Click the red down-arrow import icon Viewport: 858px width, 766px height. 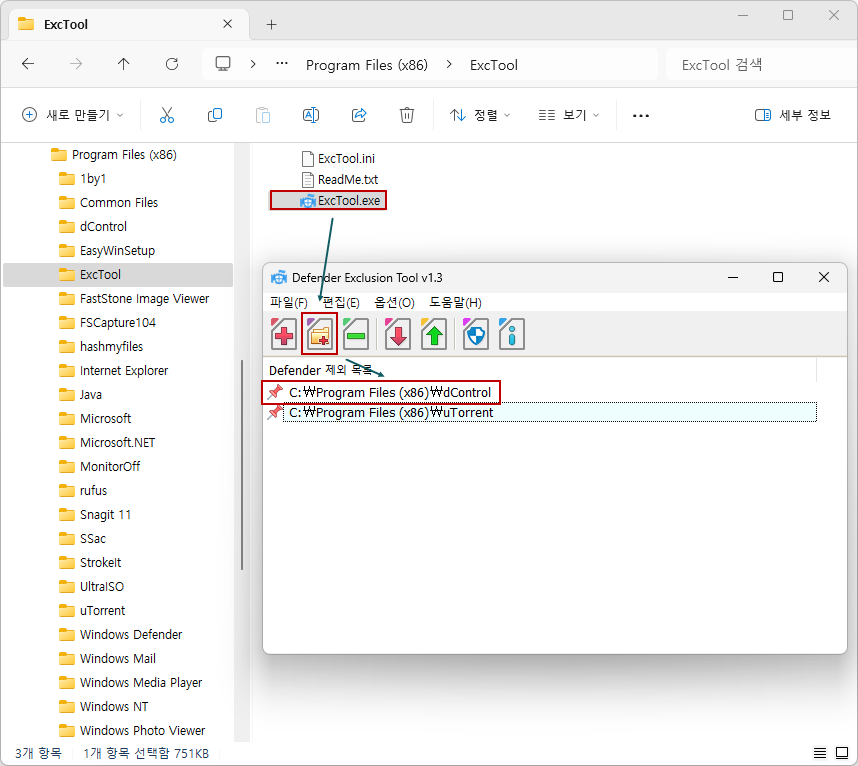coord(398,334)
